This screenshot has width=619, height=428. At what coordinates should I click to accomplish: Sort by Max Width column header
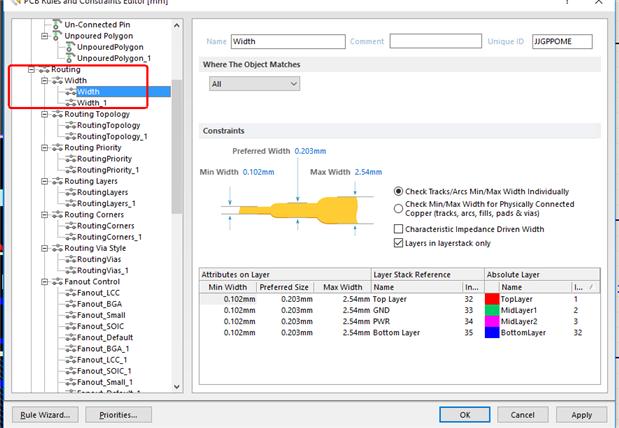click(x=342, y=287)
